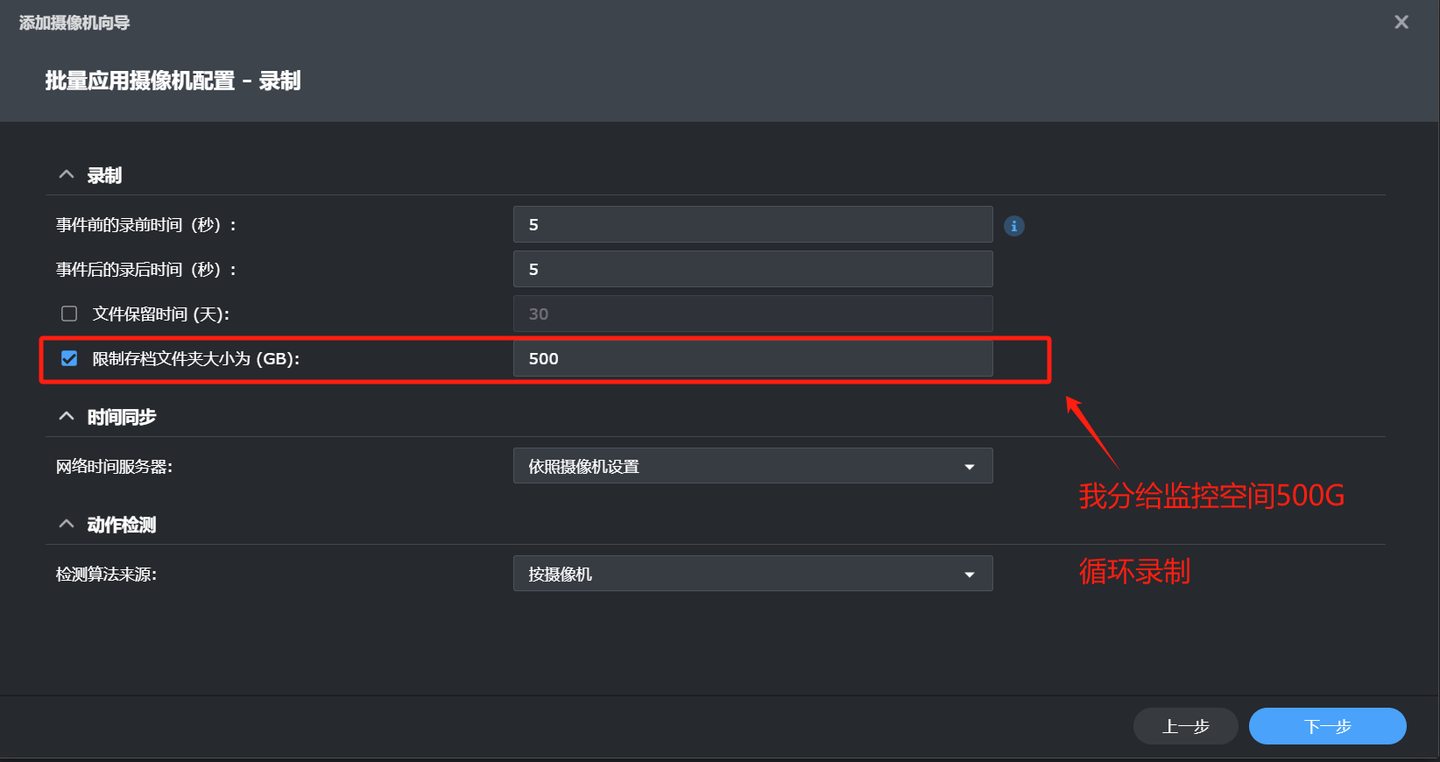Viewport: 1440px width, 762px height.
Task: Click the info icon beside pre-record time
Action: point(1014,226)
